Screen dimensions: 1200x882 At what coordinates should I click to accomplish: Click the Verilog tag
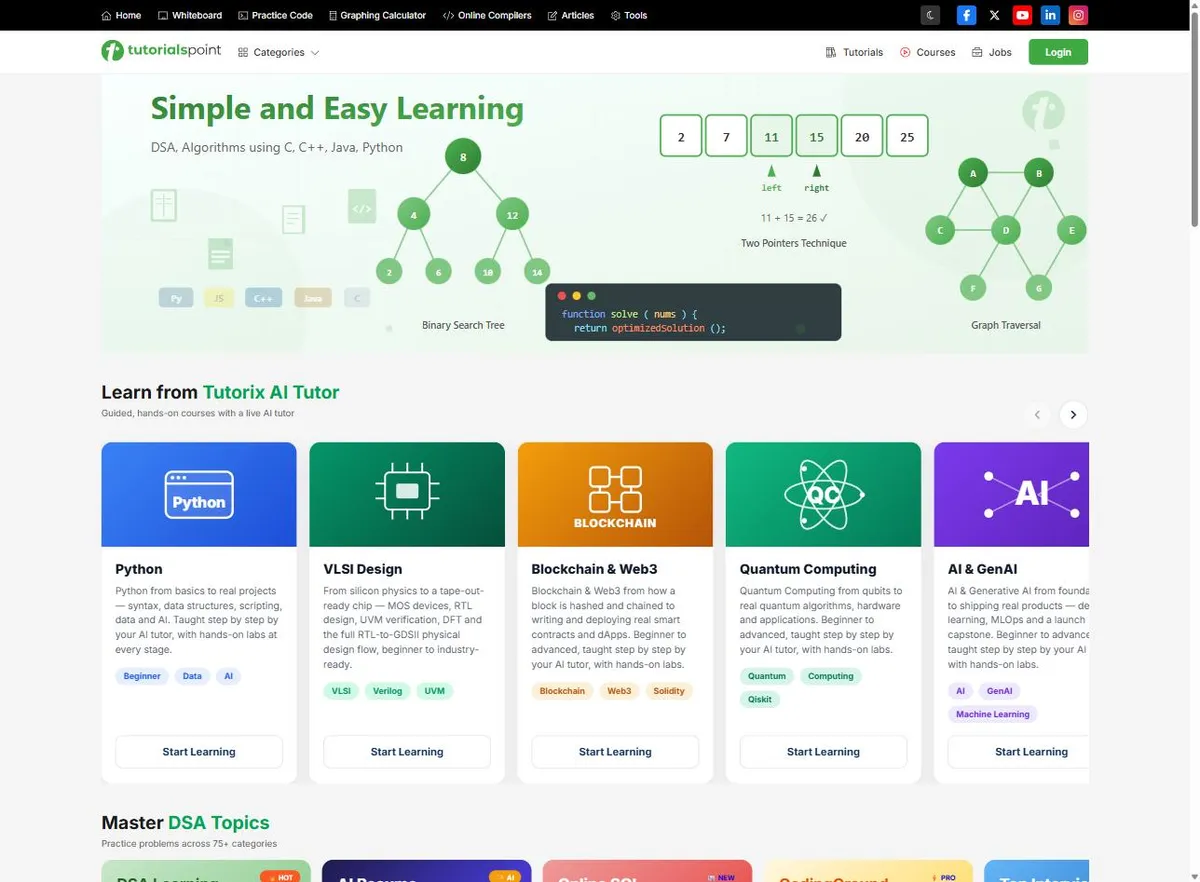387,691
